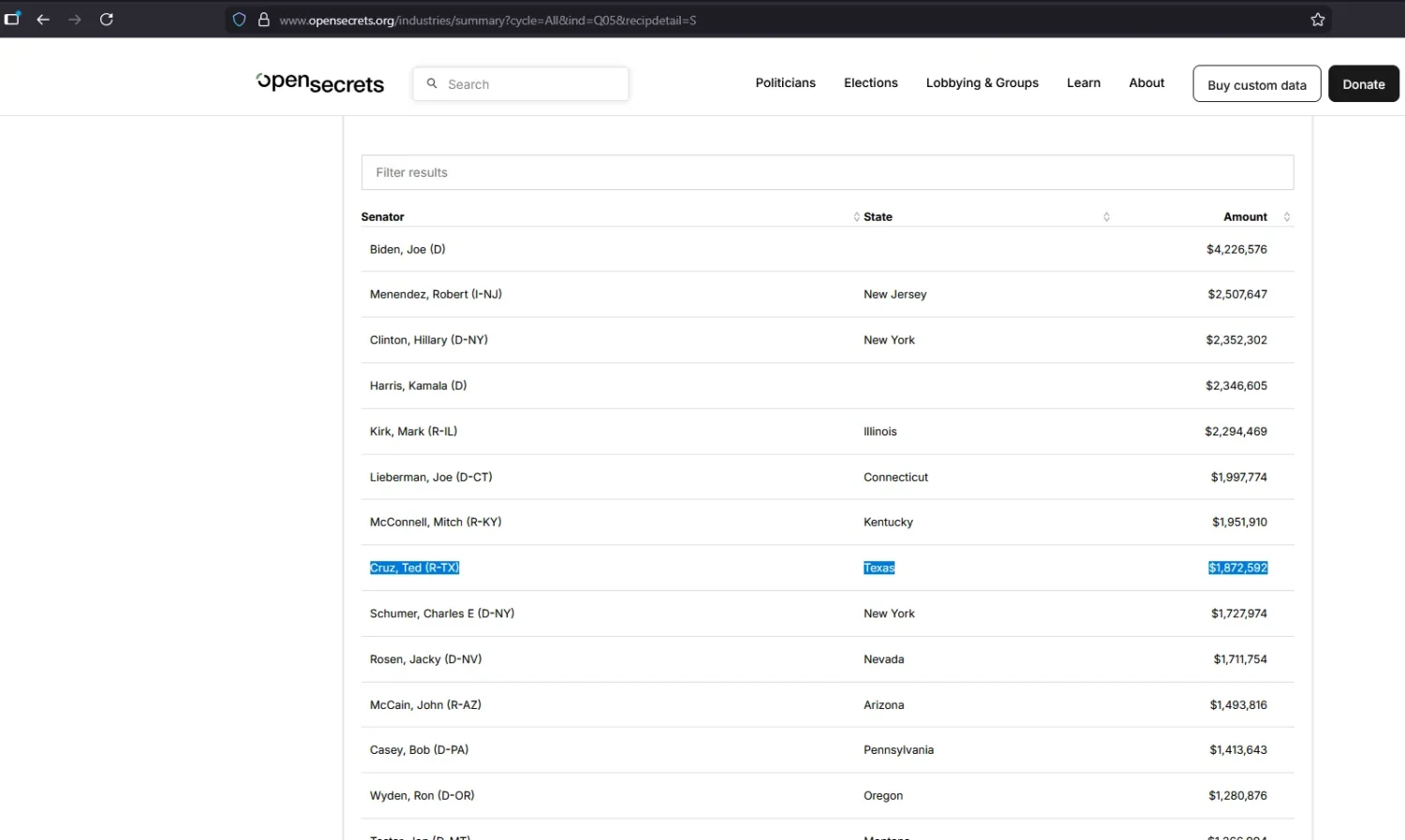Viewport: 1405px width, 840px height.
Task: Click the highlighted Texas cell
Action: click(879, 567)
